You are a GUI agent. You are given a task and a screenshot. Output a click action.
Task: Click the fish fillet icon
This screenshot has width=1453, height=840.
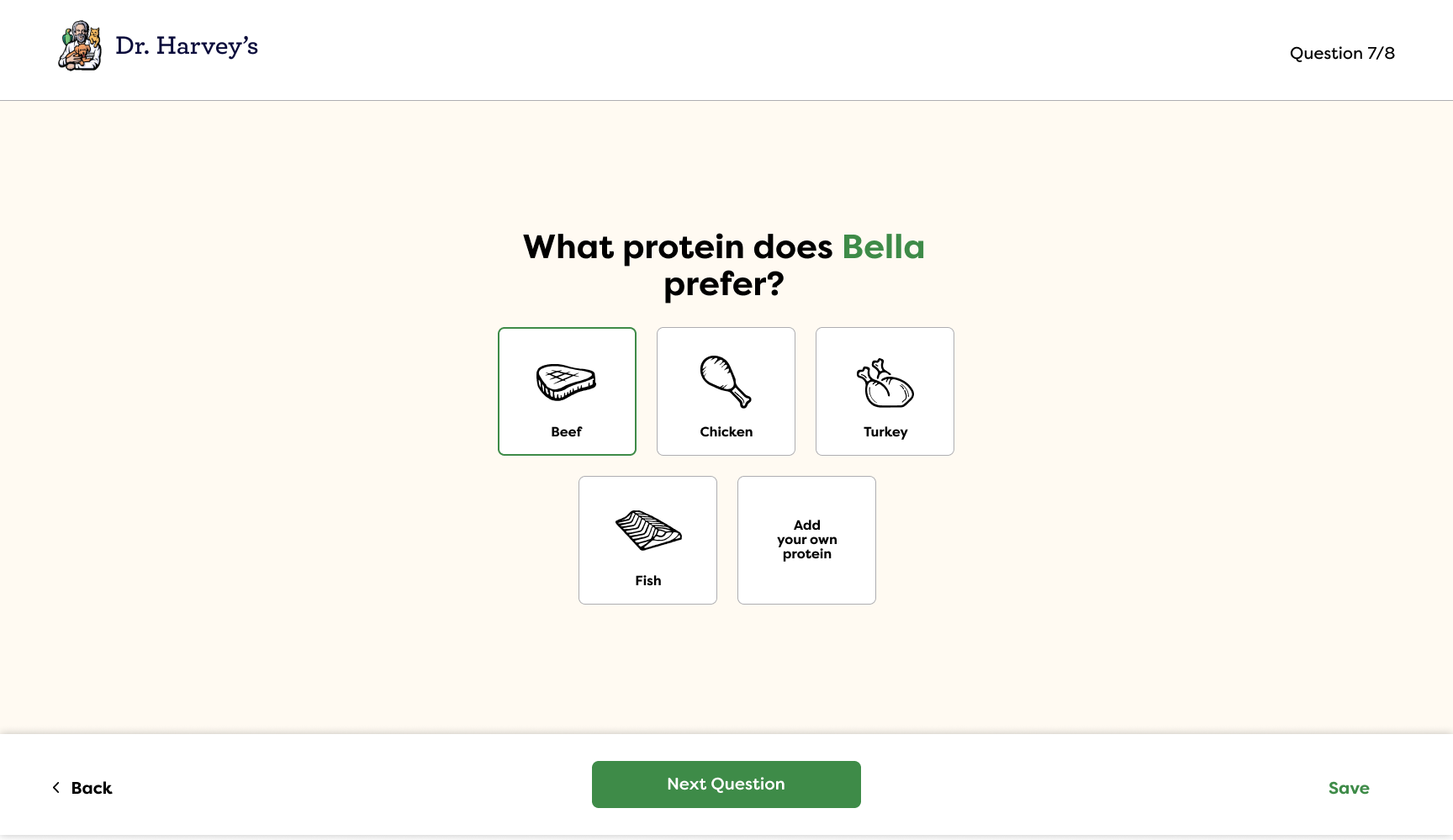(x=648, y=531)
